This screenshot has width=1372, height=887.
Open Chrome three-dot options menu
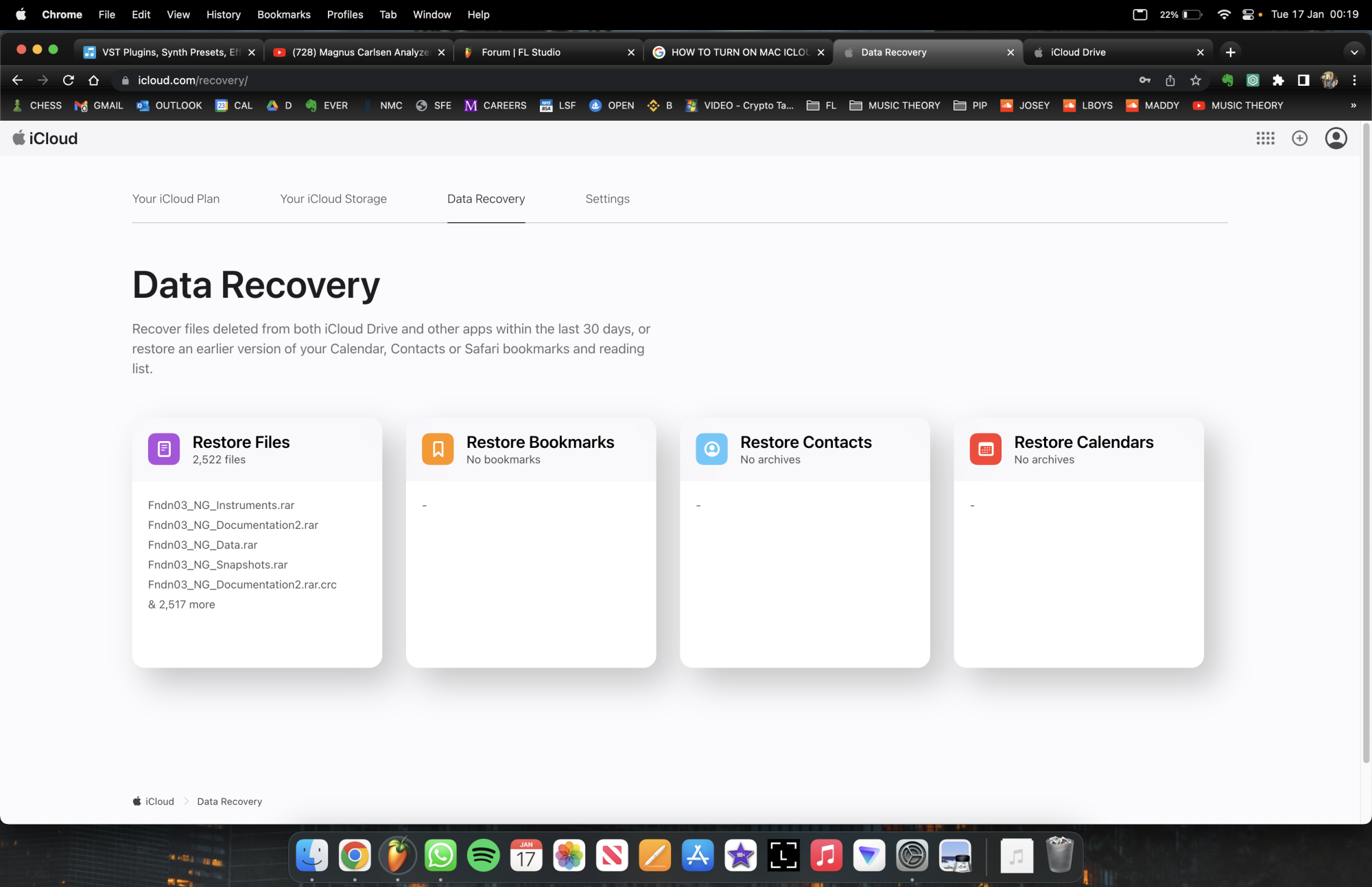tap(1354, 80)
